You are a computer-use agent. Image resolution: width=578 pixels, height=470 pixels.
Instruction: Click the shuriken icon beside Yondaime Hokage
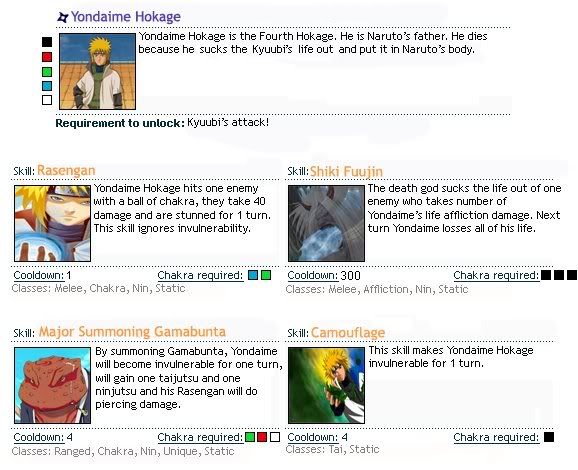pyautogui.click(x=63, y=17)
